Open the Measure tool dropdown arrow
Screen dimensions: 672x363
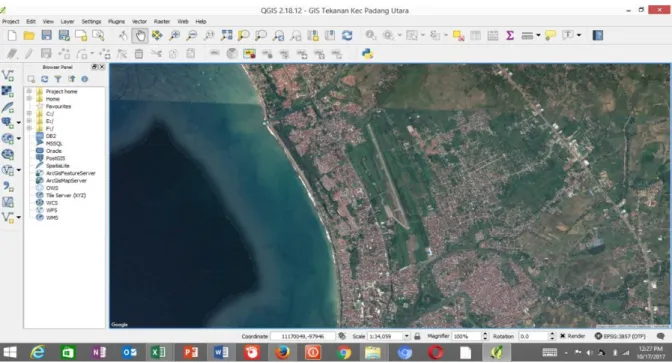click(x=538, y=36)
